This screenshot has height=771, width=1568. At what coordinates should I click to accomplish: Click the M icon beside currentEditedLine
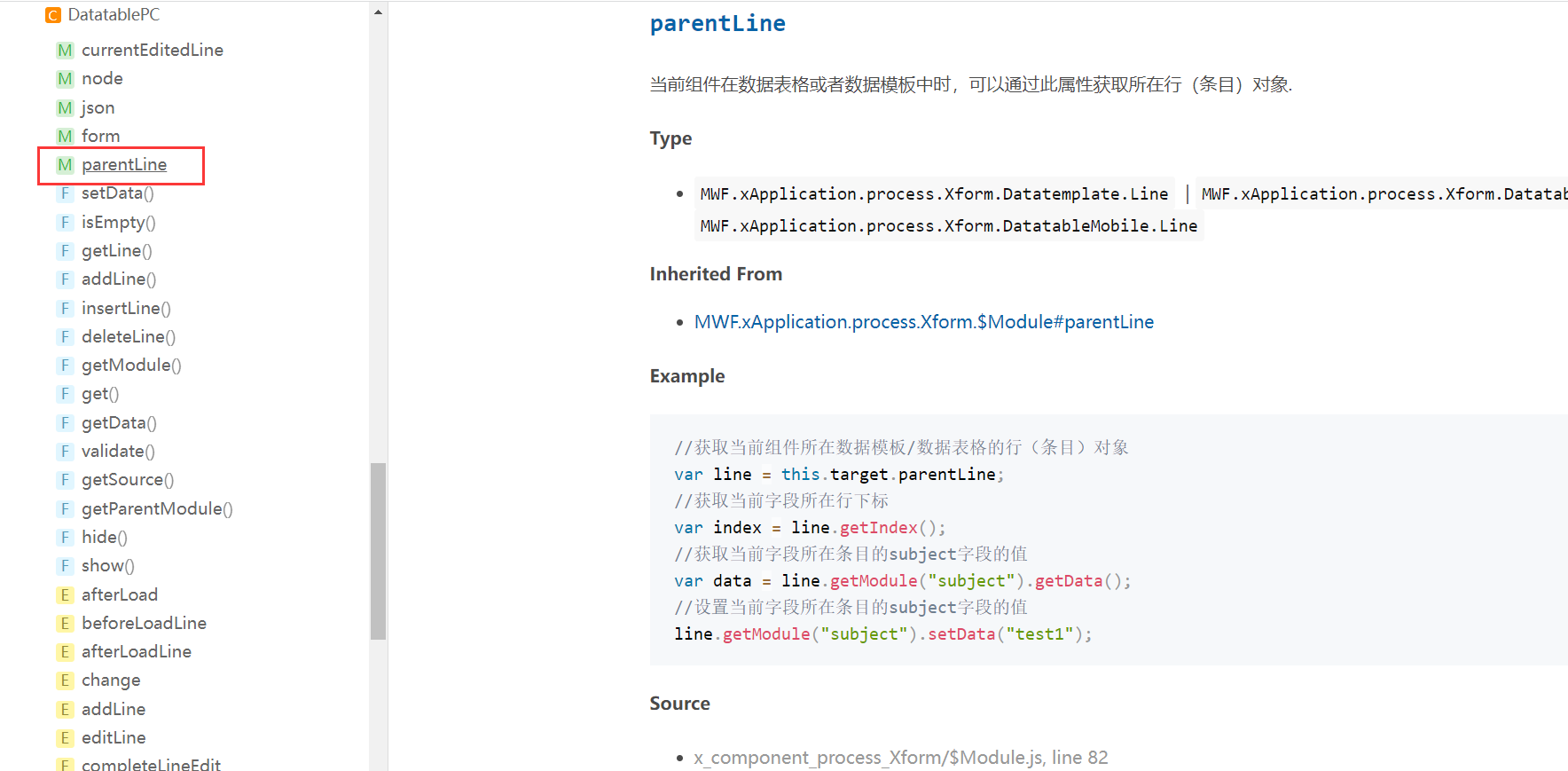coord(65,51)
